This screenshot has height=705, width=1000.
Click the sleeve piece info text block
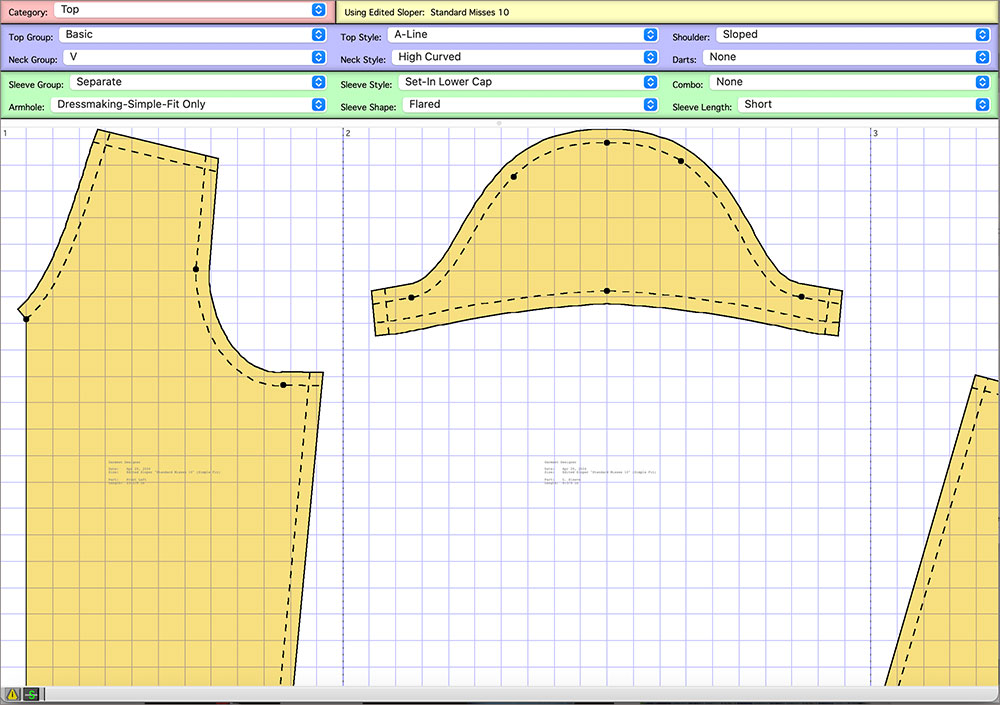tap(599, 473)
